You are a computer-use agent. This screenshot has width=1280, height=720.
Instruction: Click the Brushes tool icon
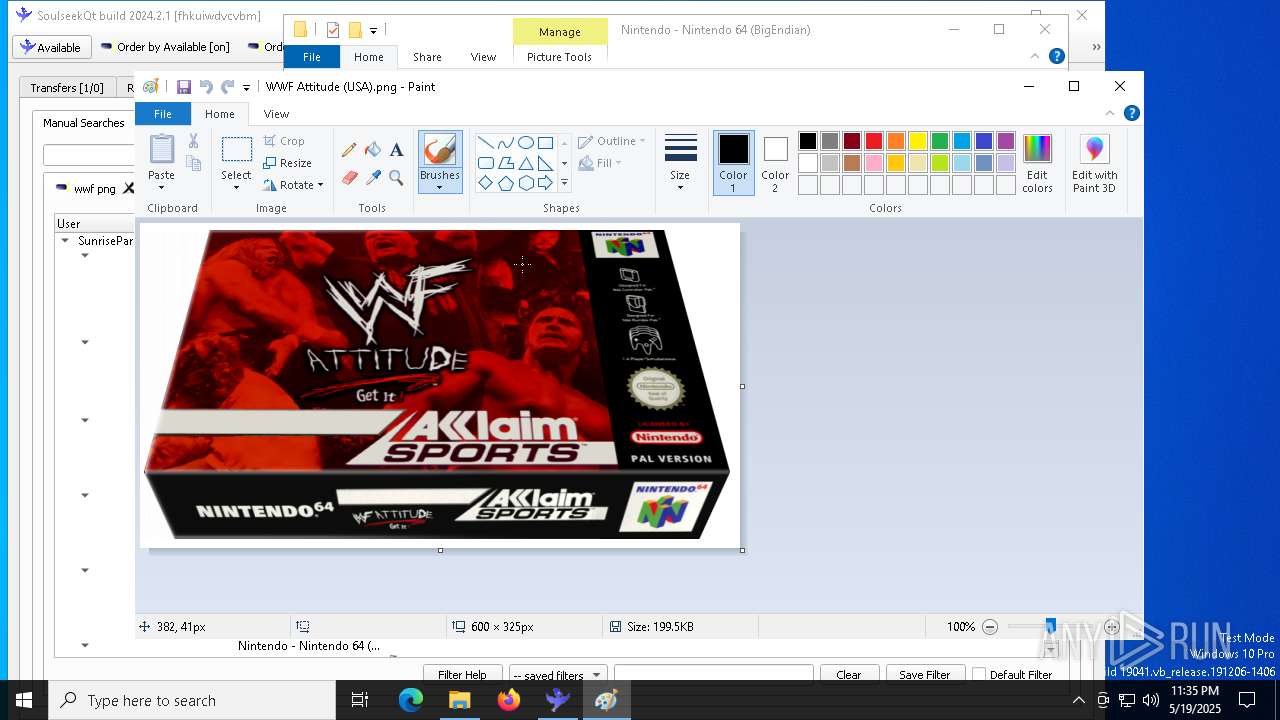tap(440, 150)
